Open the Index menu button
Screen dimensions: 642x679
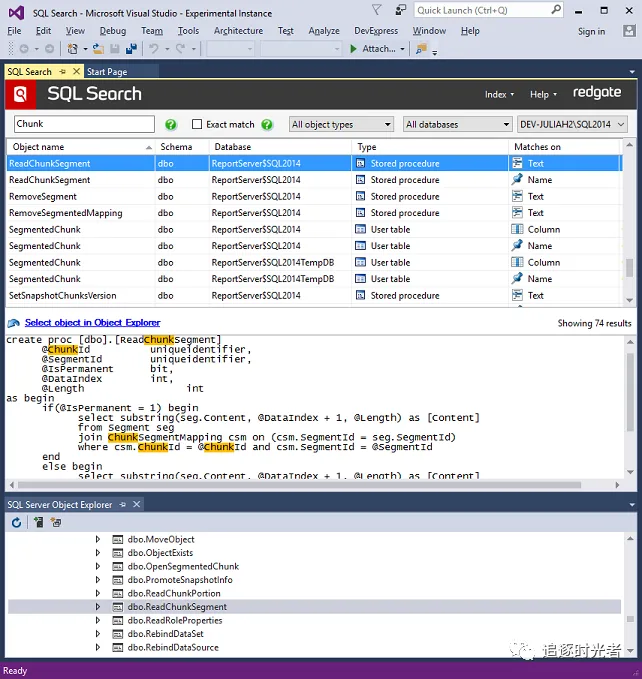pos(499,94)
